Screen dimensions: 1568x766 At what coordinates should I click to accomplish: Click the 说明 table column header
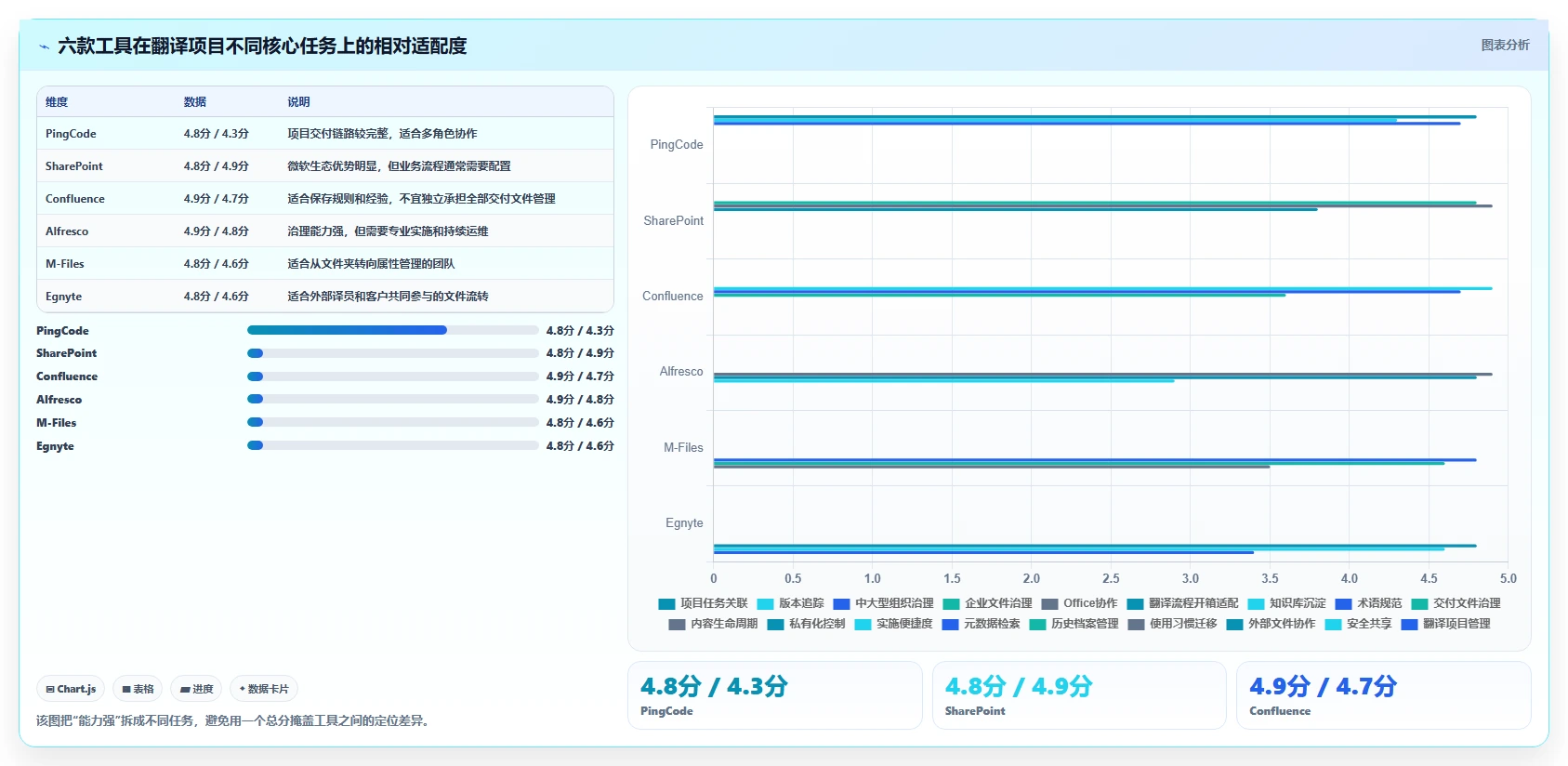pos(298,102)
